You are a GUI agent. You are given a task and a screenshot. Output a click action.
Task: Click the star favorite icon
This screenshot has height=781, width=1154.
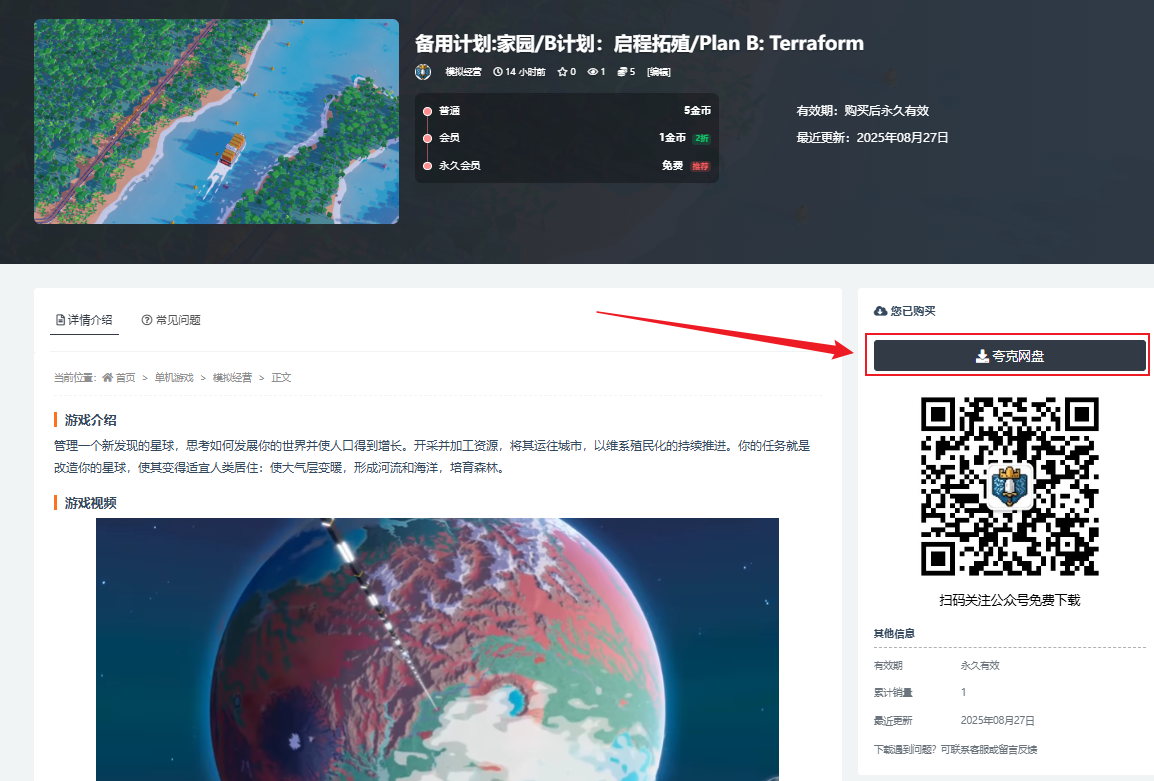point(563,72)
